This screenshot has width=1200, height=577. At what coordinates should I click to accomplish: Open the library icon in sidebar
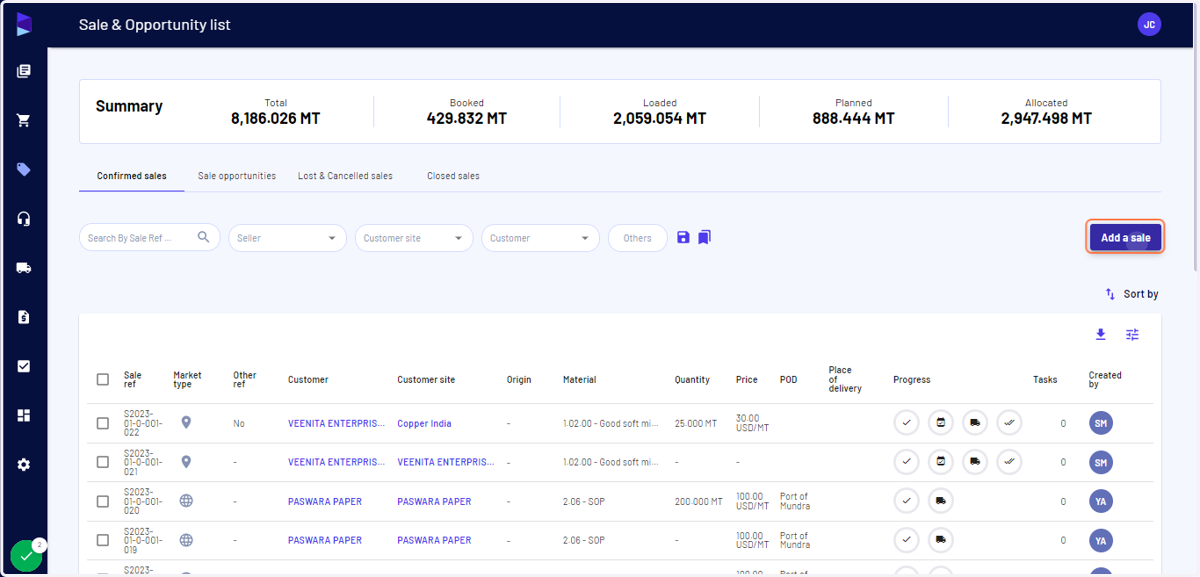click(24, 71)
